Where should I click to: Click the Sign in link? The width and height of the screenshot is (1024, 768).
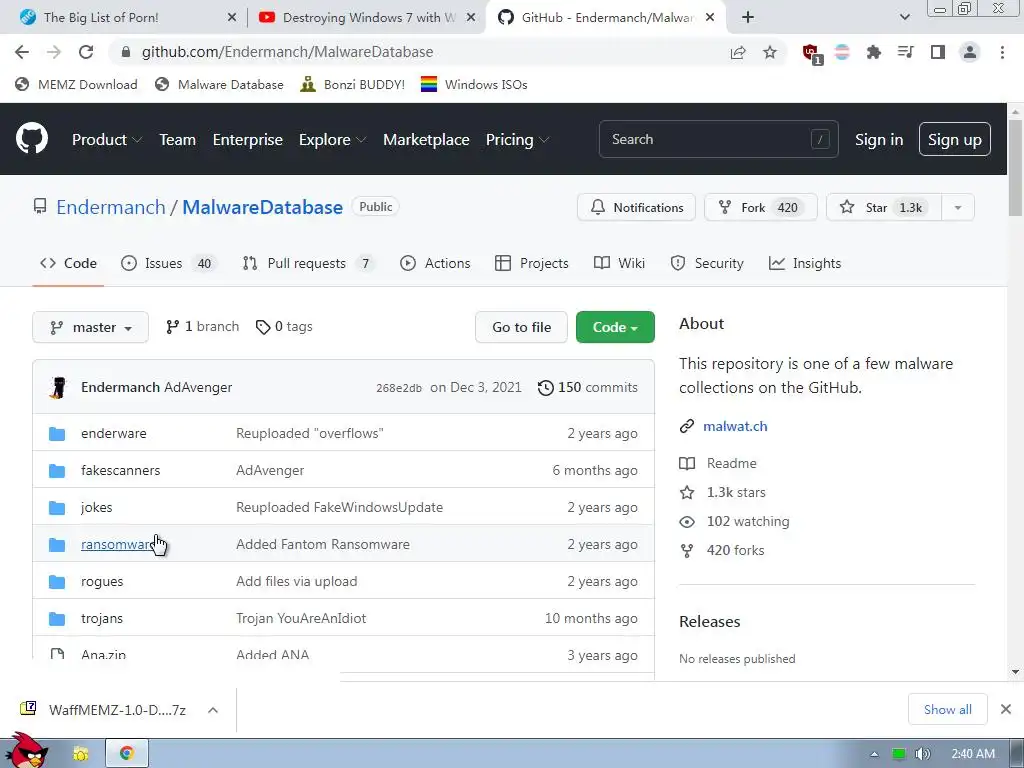(x=879, y=140)
